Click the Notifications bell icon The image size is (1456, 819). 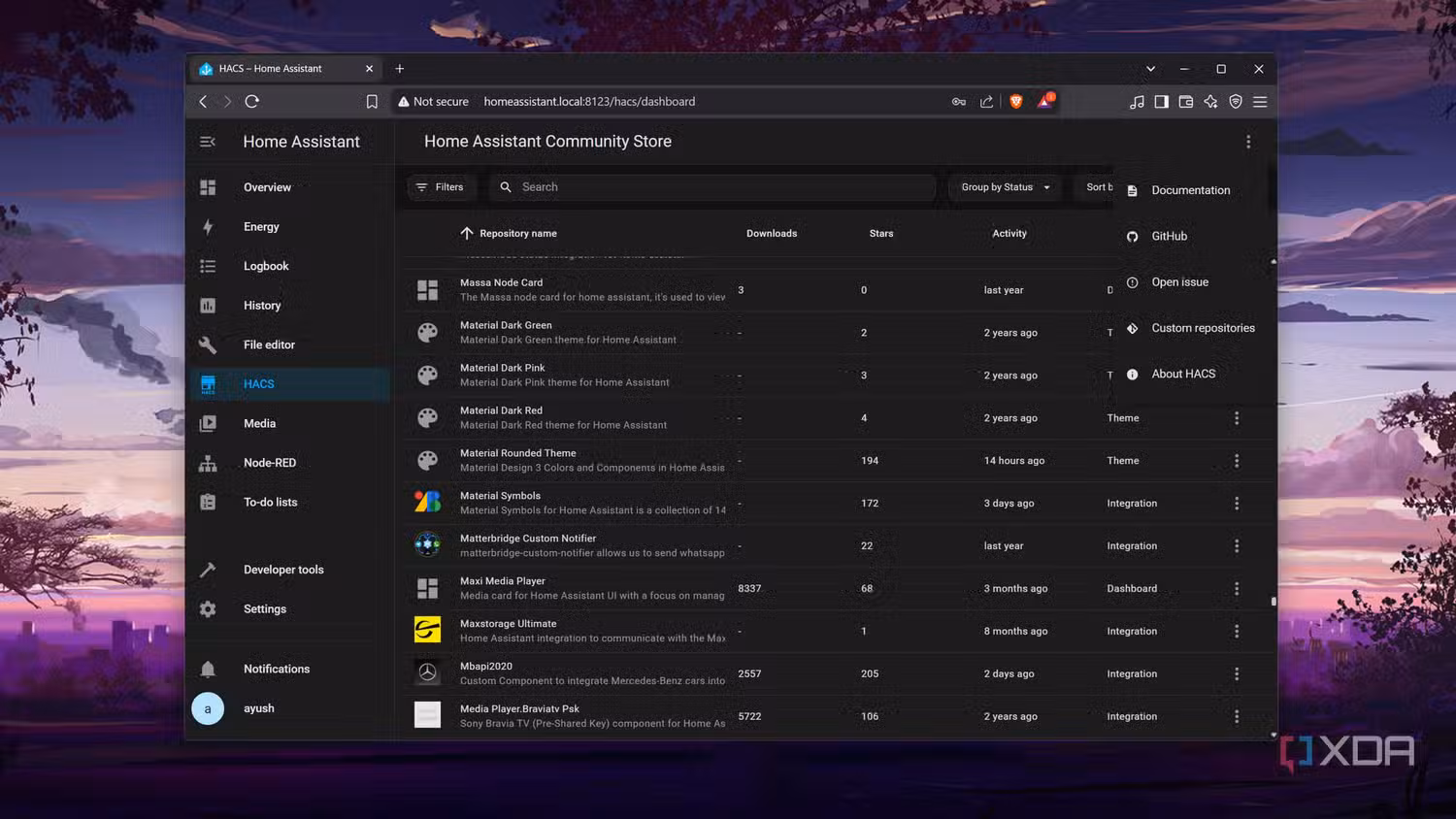pyautogui.click(x=208, y=669)
